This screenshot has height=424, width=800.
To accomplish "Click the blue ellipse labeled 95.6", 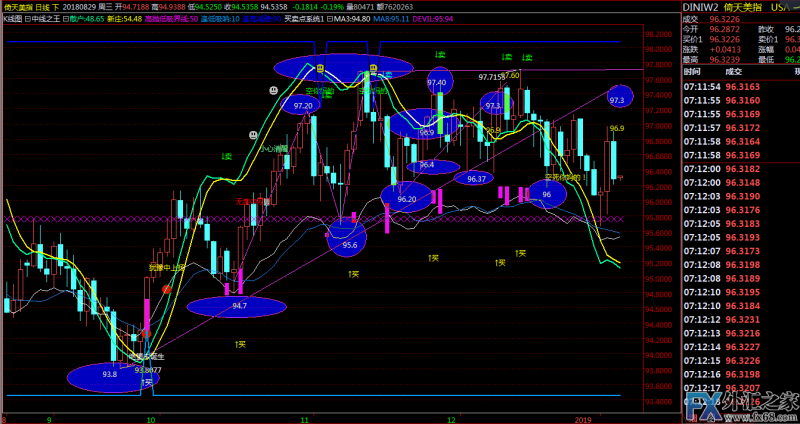I will [348, 239].
